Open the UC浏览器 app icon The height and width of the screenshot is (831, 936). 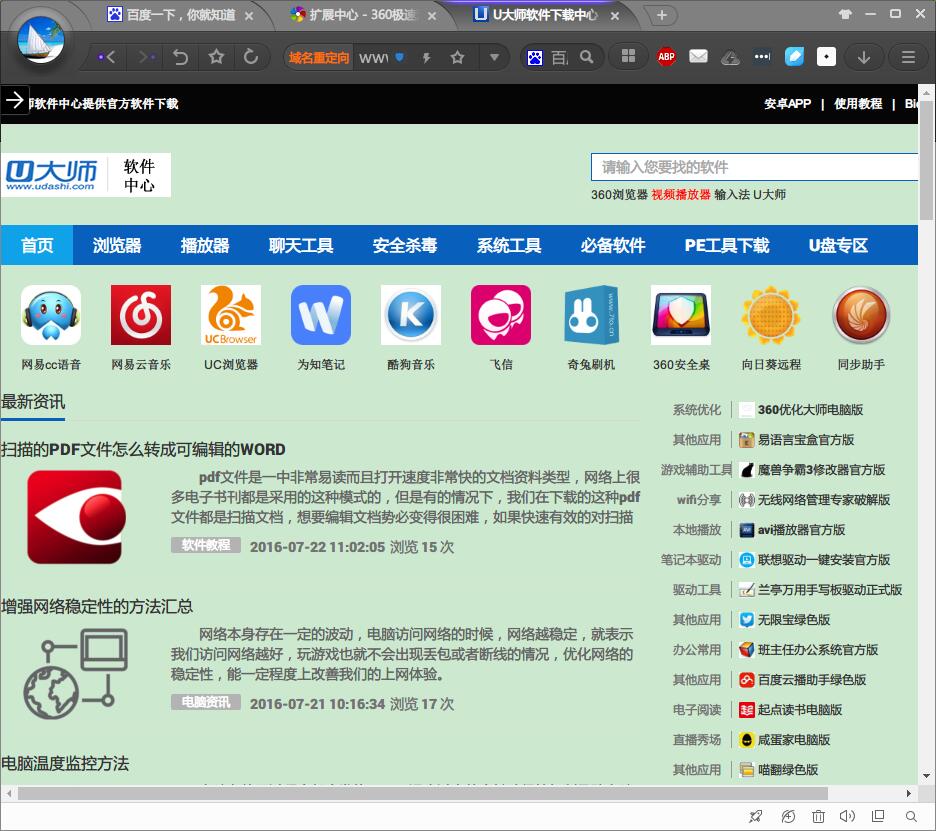click(x=231, y=316)
